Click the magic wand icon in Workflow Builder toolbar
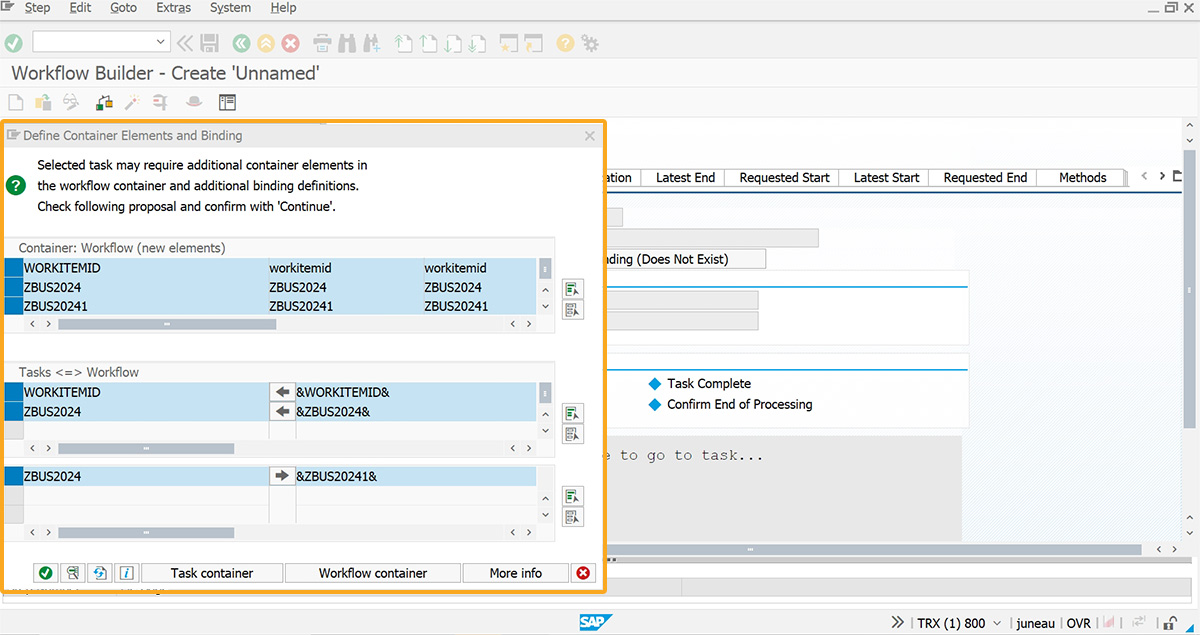The width and height of the screenshot is (1200, 635). click(131, 102)
